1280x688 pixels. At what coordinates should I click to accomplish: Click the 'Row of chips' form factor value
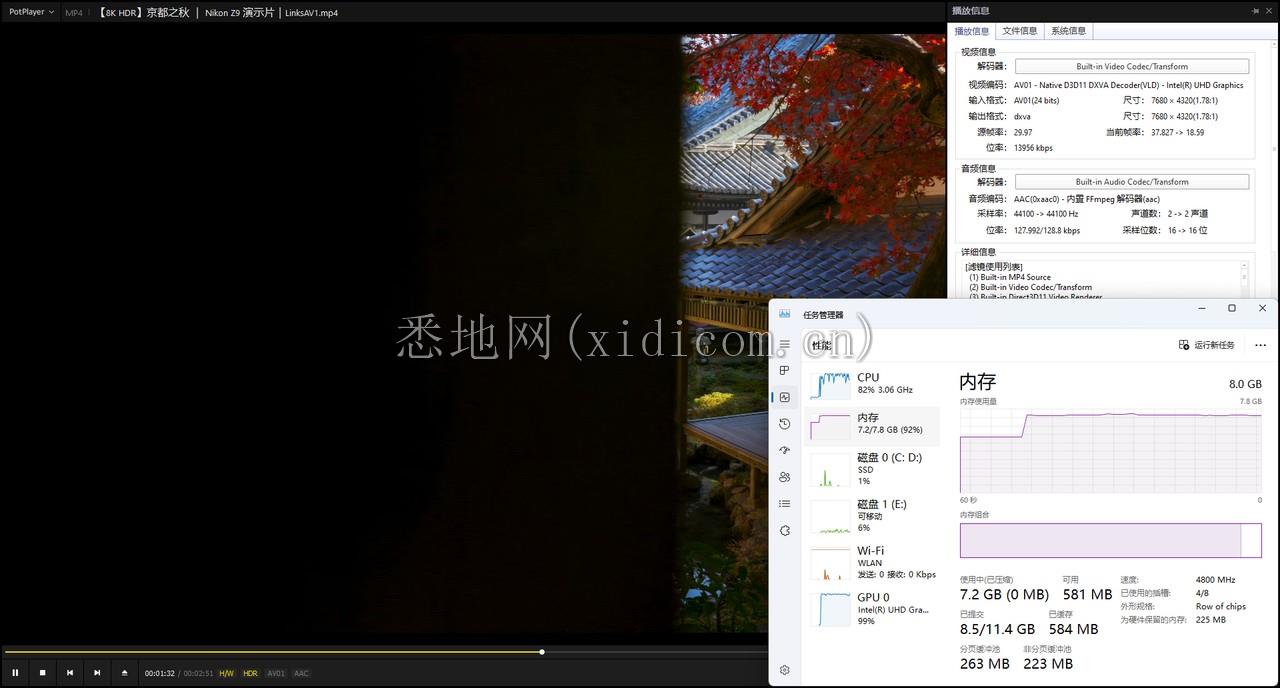click(1220, 606)
